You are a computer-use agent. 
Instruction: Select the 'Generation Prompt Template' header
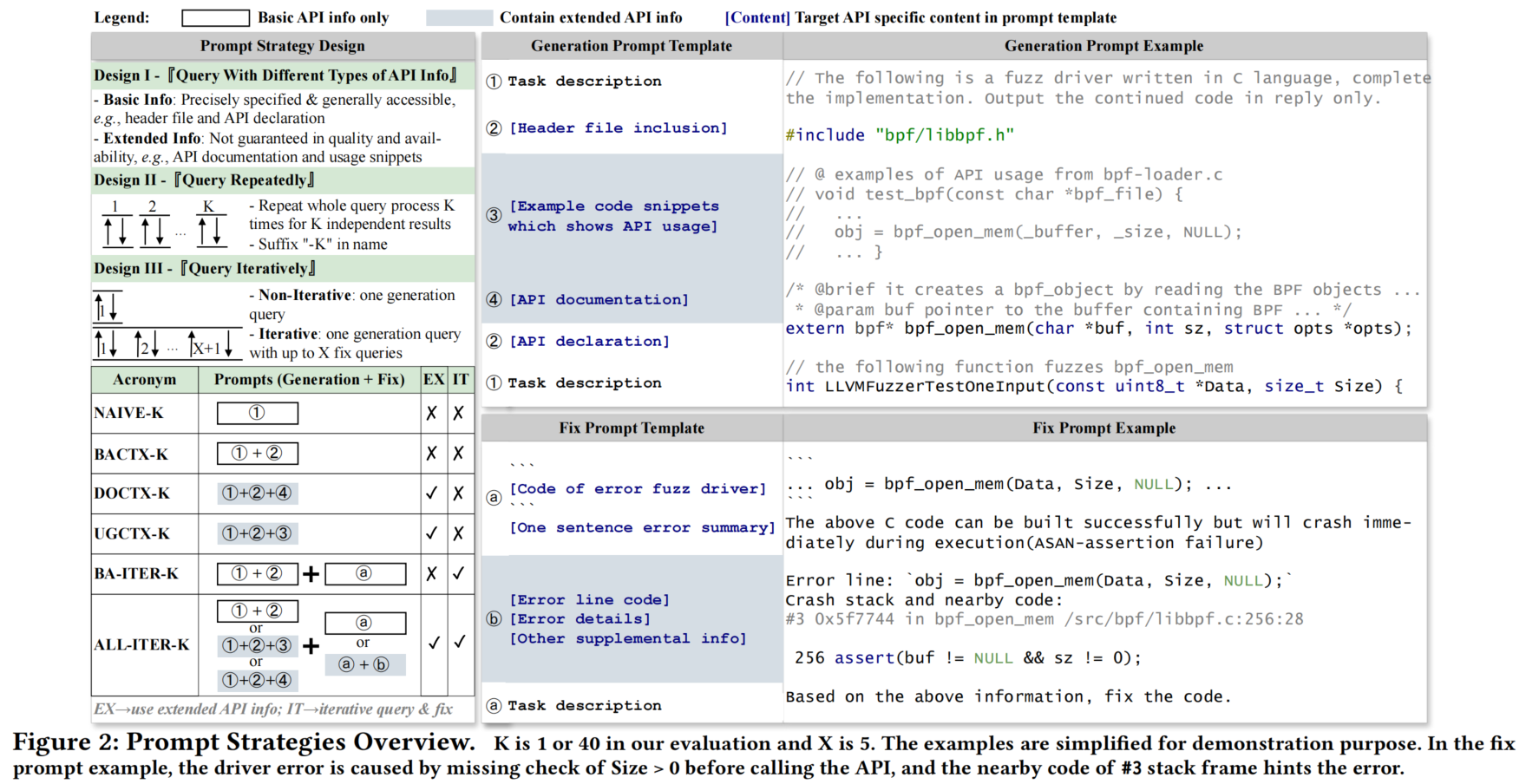tap(632, 46)
